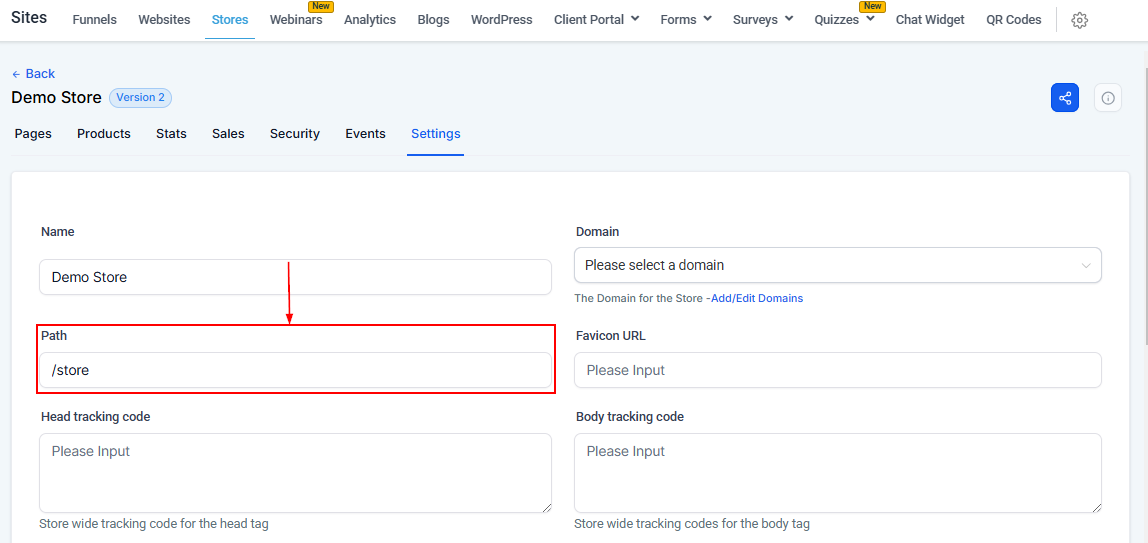Navigate to QR Codes

[x=1013, y=20]
